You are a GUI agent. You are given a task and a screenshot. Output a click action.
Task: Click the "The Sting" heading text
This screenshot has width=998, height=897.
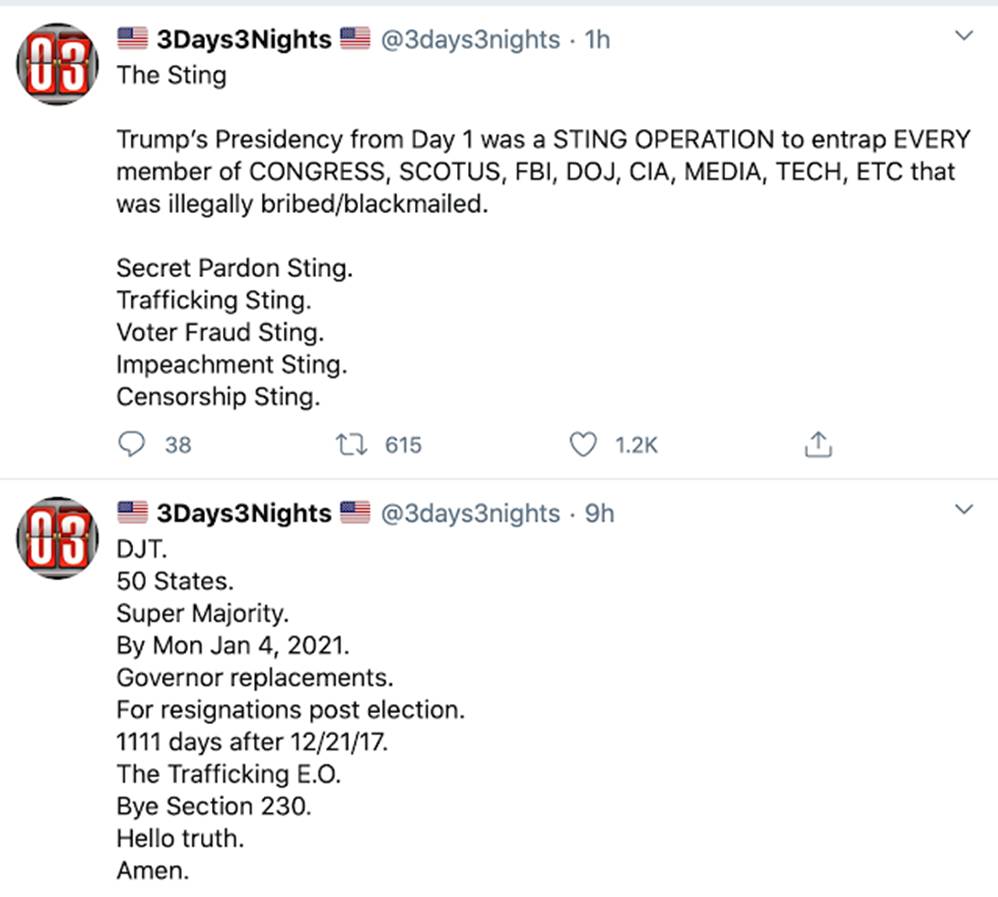(x=171, y=75)
